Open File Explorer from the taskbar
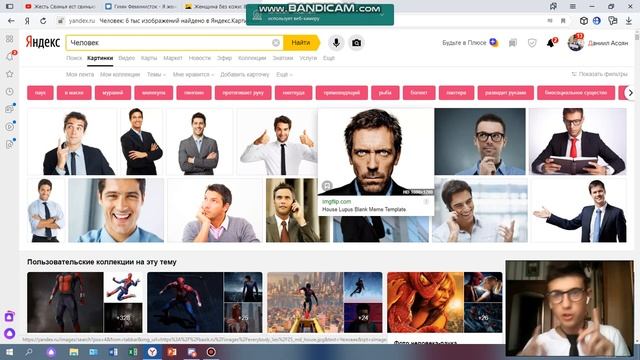Image resolution: width=640 pixels, height=360 pixels. 74,352
